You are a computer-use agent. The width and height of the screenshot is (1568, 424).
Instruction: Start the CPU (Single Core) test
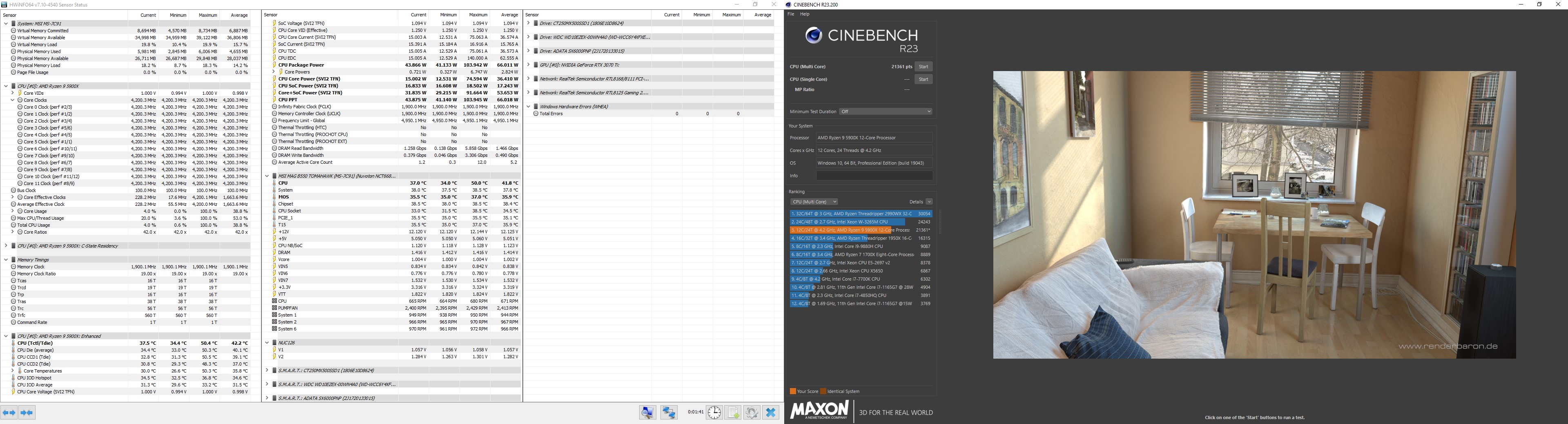tap(923, 80)
